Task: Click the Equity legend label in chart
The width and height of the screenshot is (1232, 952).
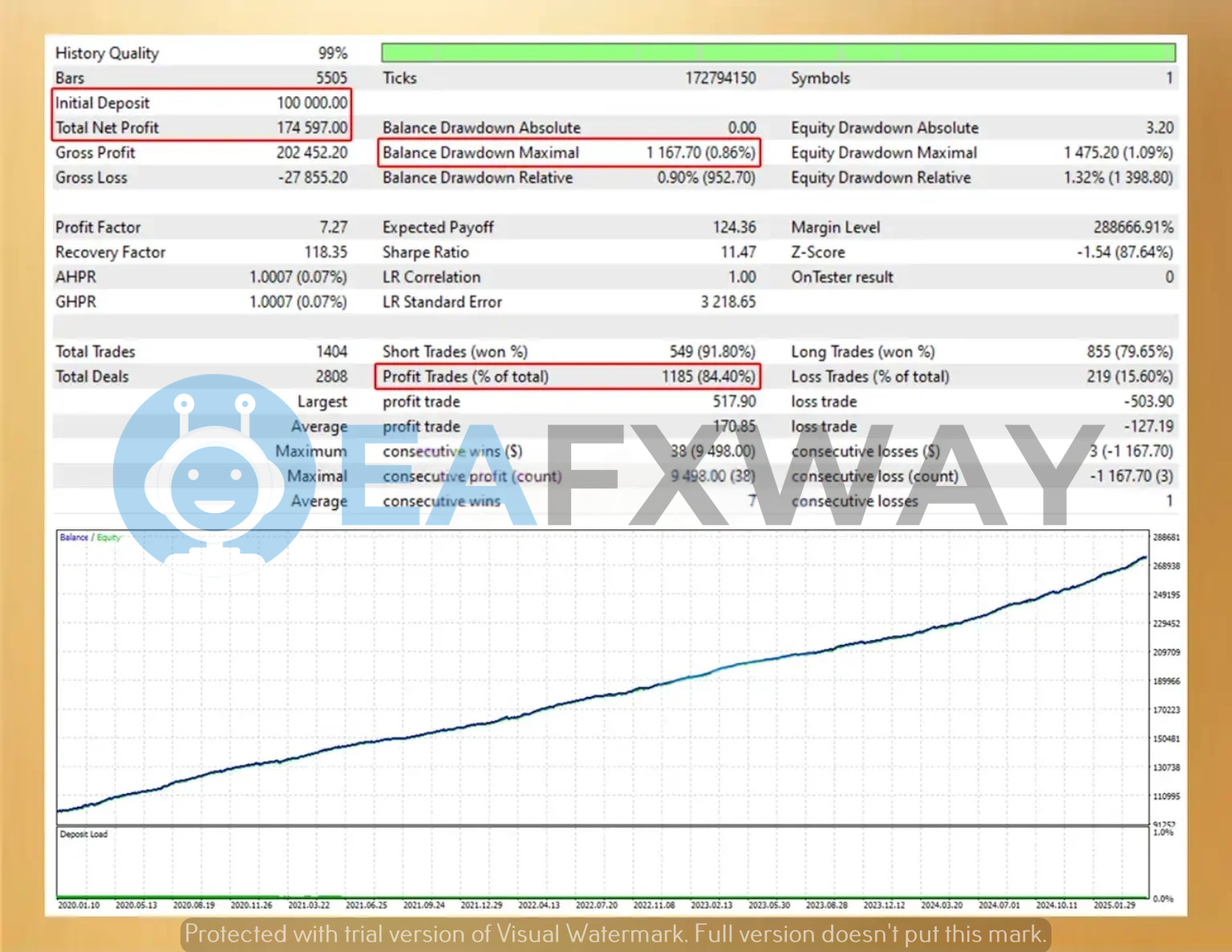Action: tap(108, 537)
